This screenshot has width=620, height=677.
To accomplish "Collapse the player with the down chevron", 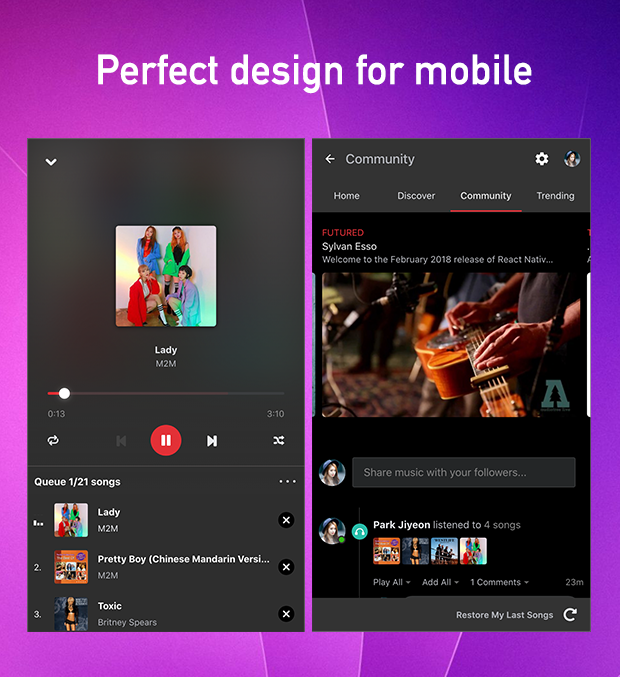I will (51, 162).
